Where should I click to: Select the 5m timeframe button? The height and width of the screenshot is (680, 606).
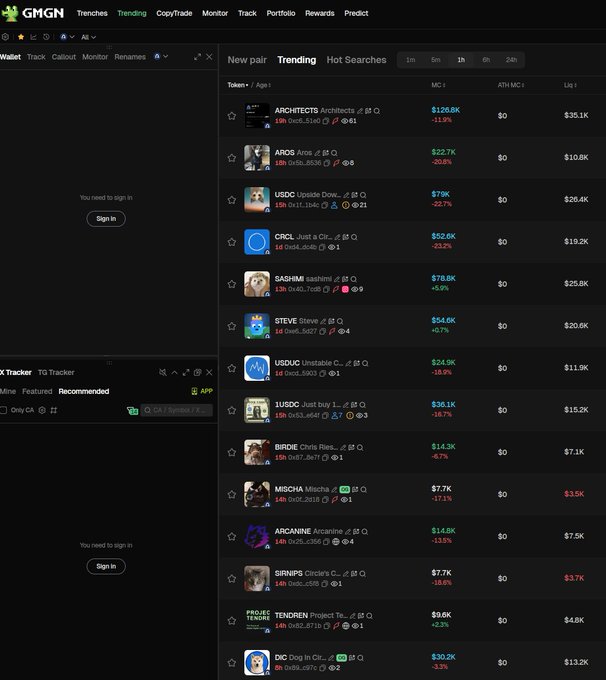[436, 60]
